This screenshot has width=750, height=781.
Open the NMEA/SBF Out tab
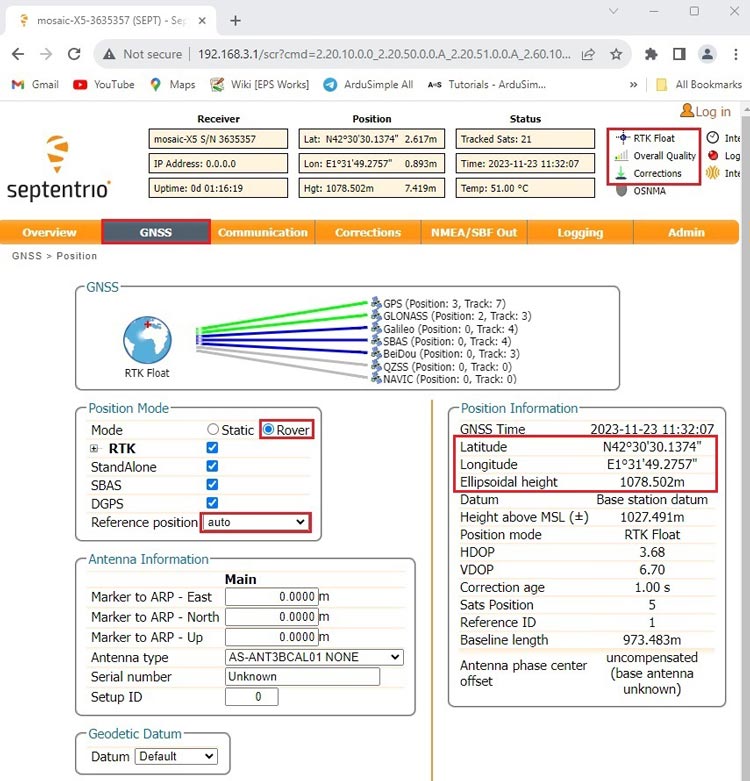click(x=474, y=232)
